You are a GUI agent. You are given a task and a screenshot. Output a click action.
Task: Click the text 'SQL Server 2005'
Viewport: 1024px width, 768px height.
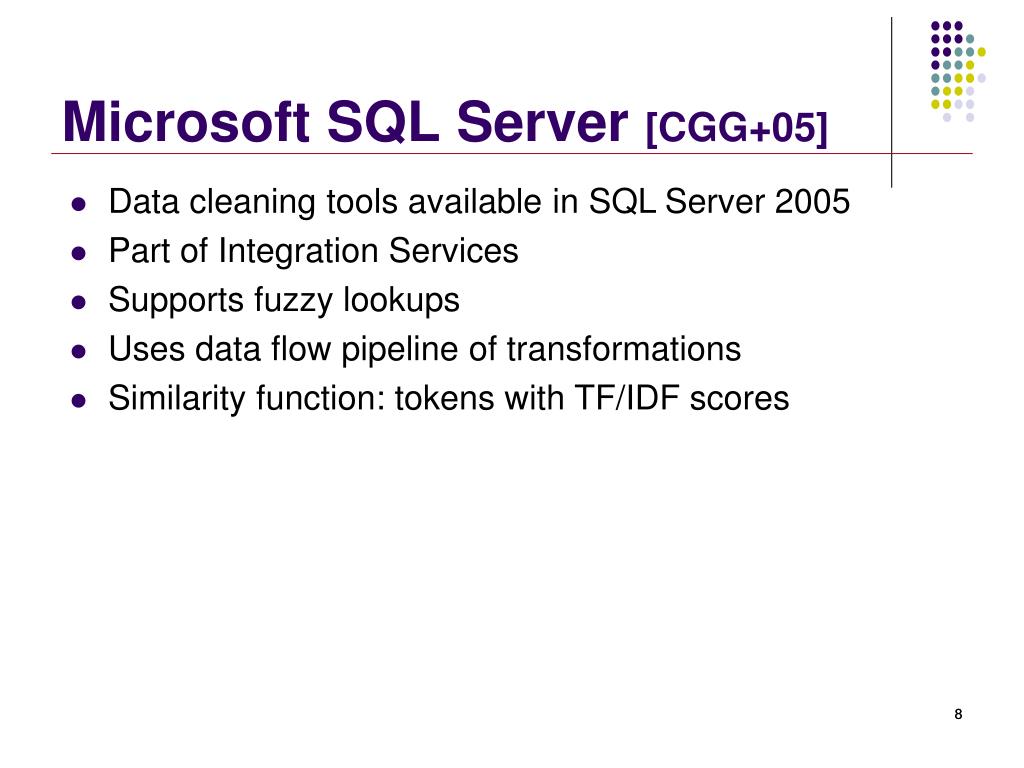tap(719, 201)
